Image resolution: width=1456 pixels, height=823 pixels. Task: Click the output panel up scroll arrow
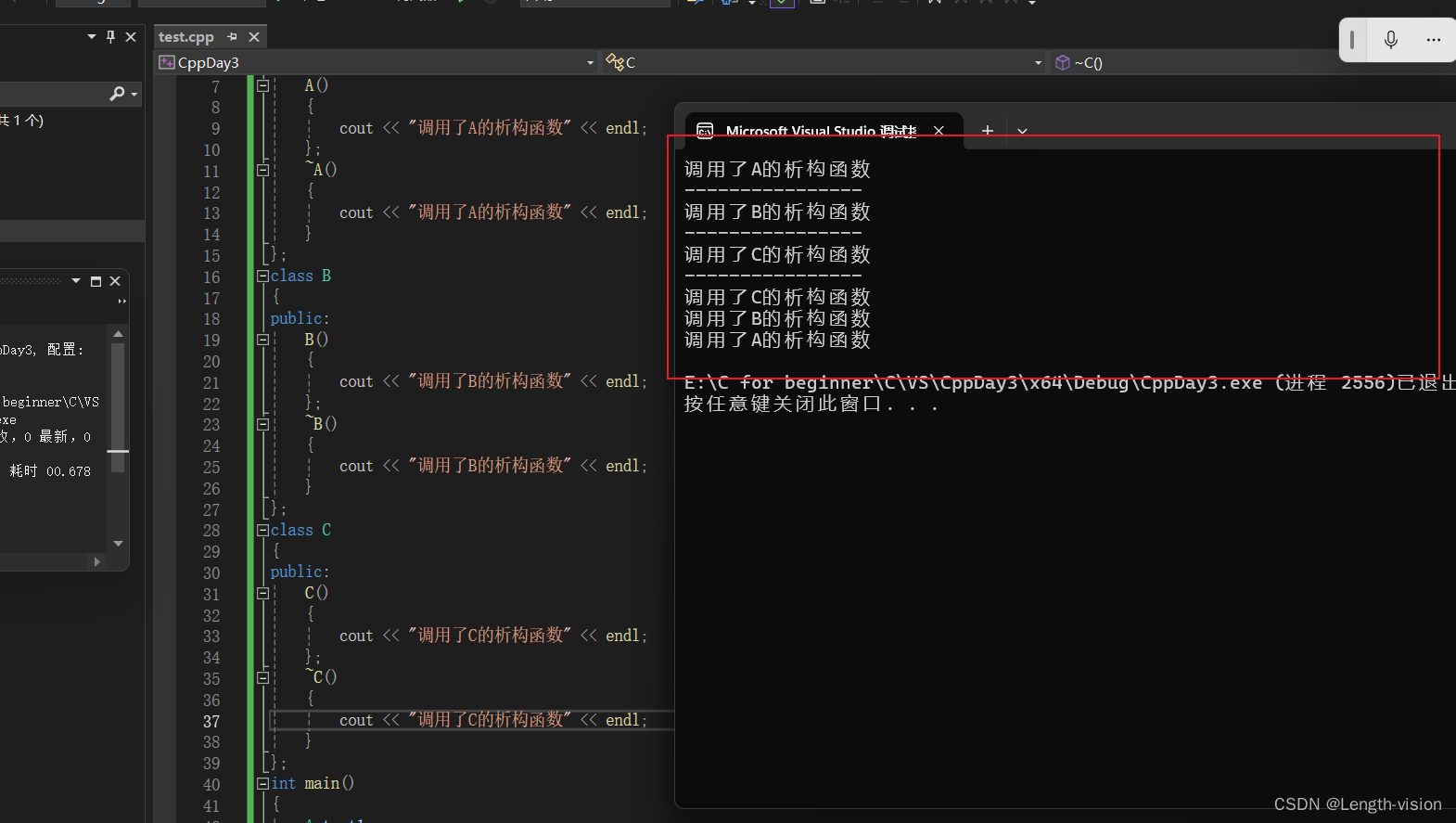118,333
